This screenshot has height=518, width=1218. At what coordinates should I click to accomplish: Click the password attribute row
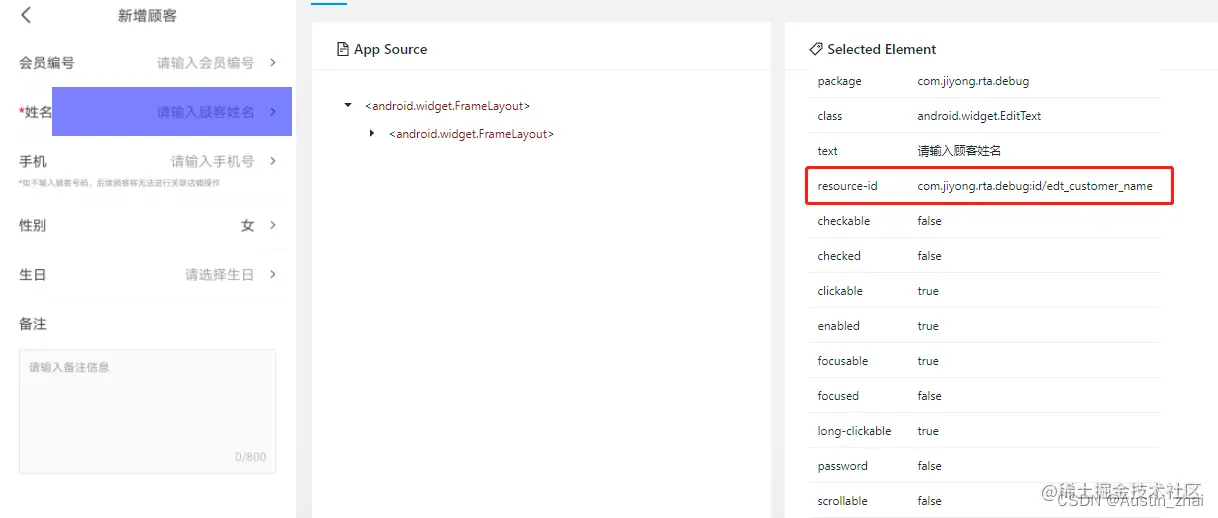point(984,466)
